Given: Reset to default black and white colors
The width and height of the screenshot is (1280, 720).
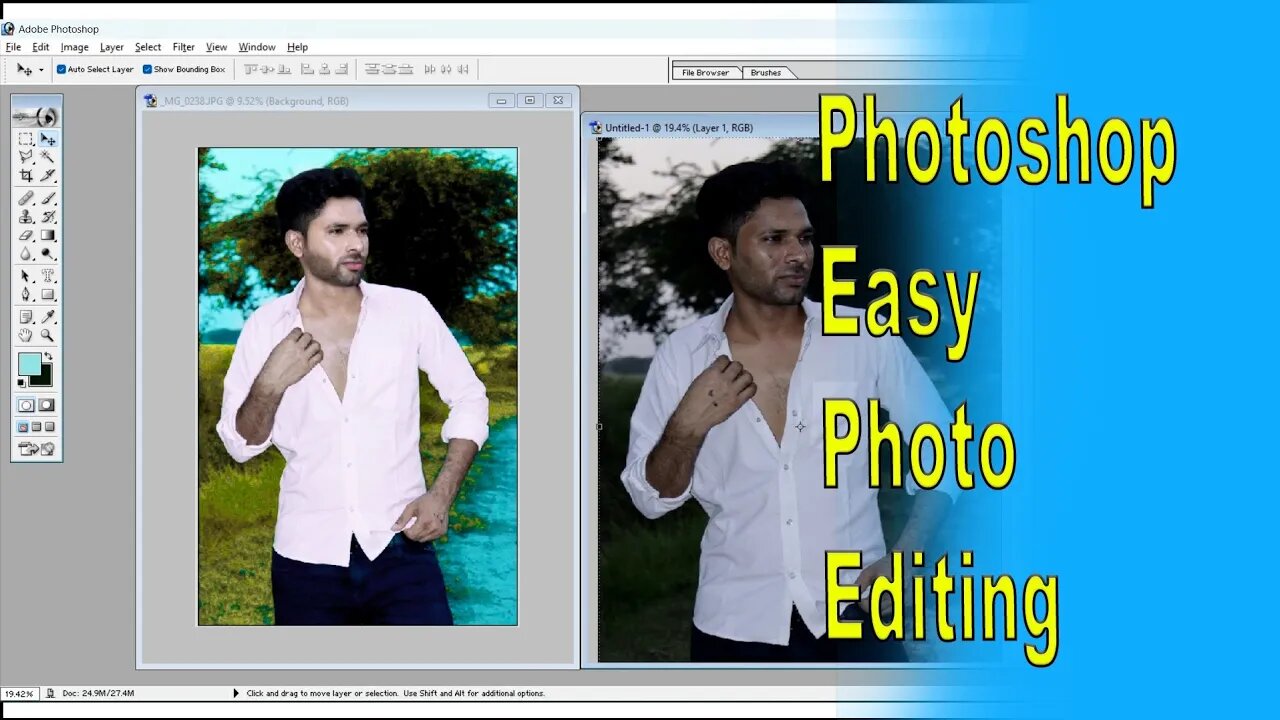Looking at the screenshot, I should coord(21,383).
